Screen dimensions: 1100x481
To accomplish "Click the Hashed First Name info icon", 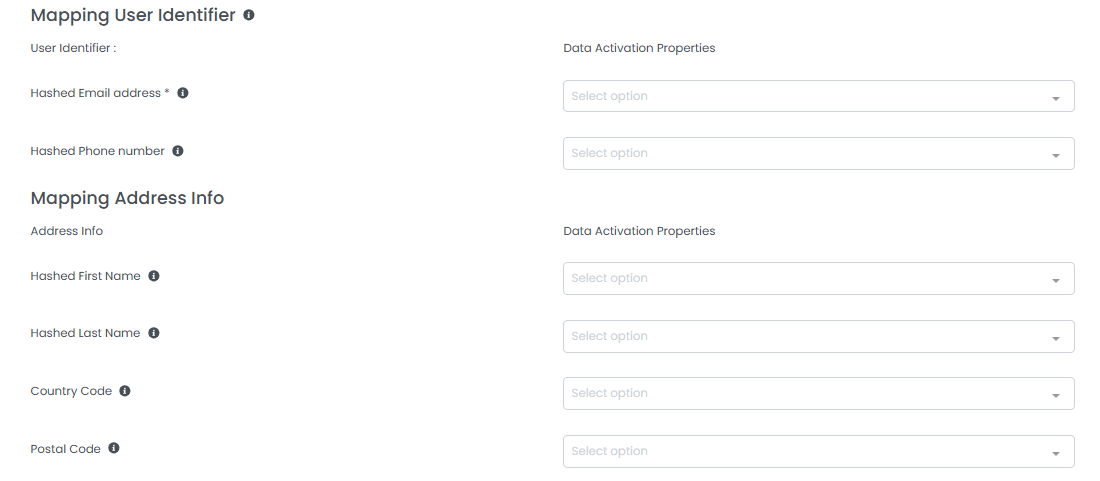I will tap(154, 276).
